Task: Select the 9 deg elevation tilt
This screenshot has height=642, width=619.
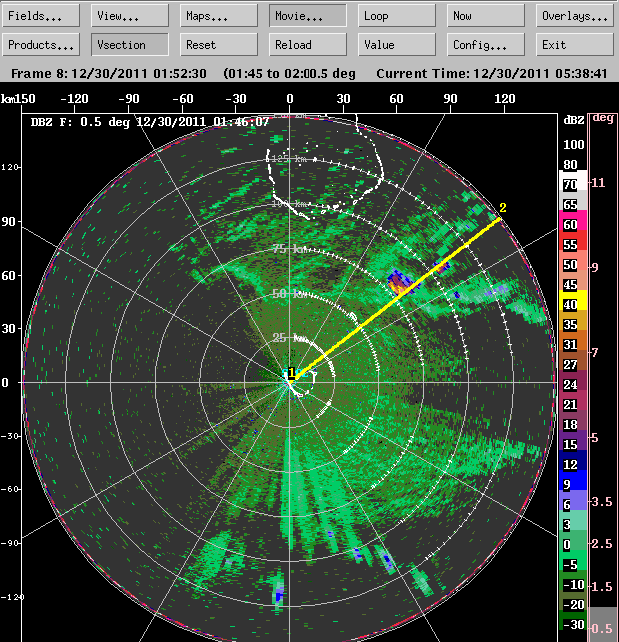Action: coord(595,267)
